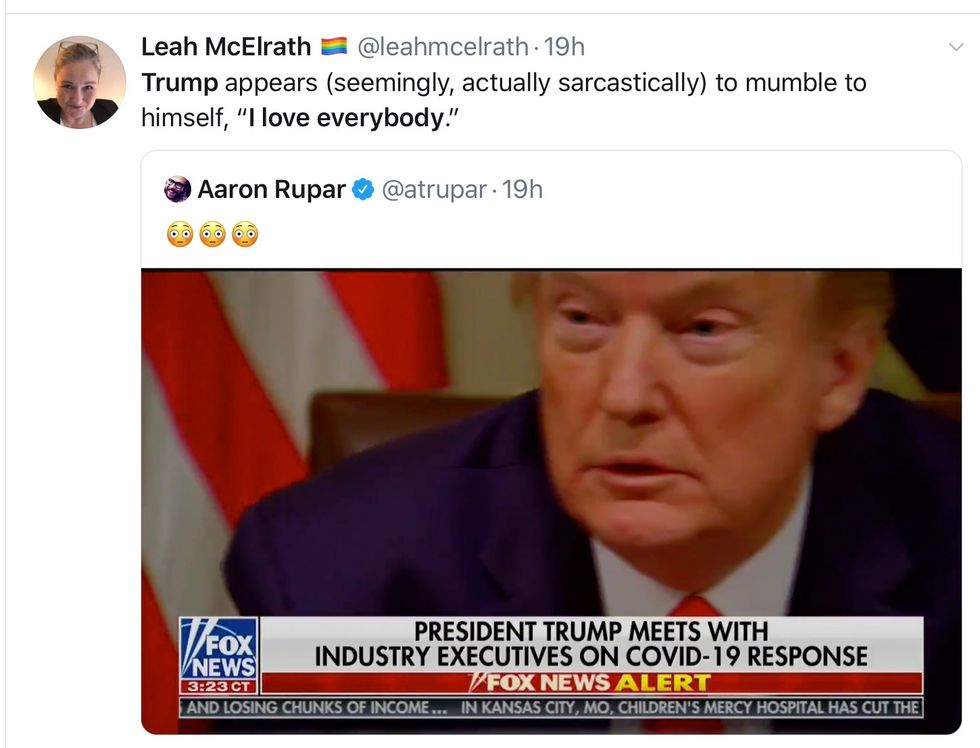Open Leah McElrath's profile name link
The width and height of the screenshot is (980, 748).
point(226,47)
